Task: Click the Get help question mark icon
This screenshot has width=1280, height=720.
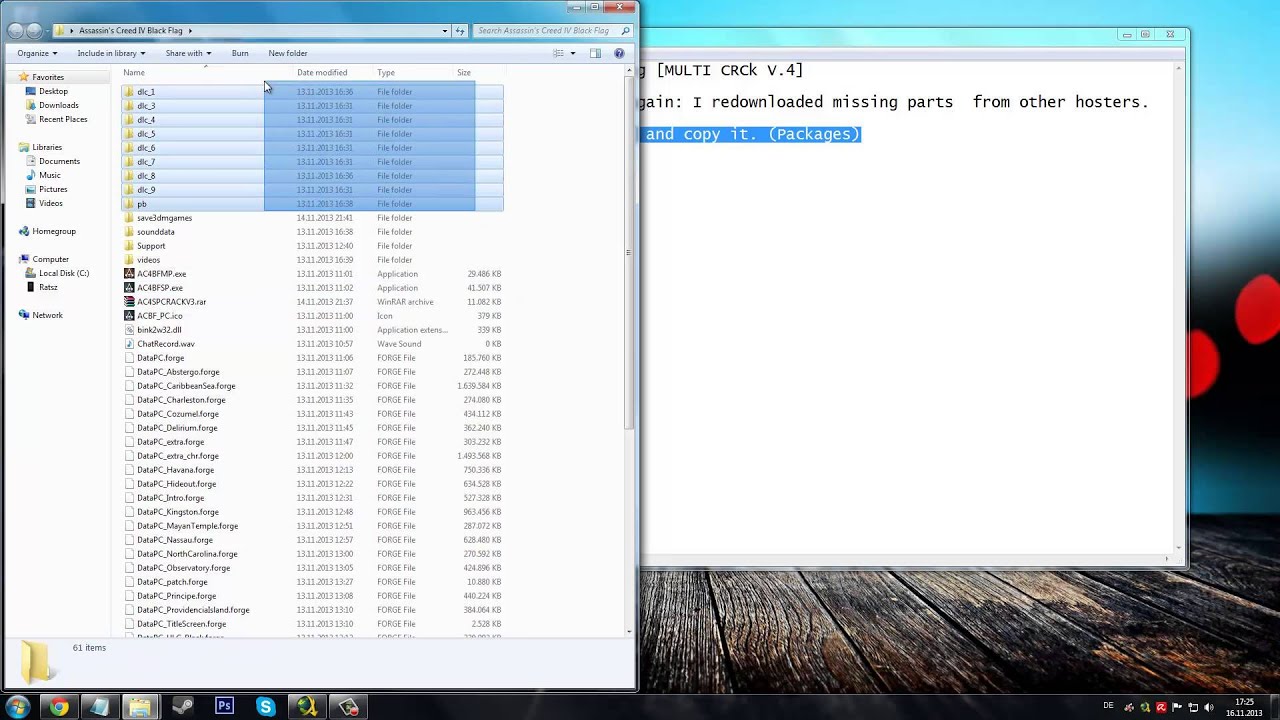Action: click(x=619, y=53)
